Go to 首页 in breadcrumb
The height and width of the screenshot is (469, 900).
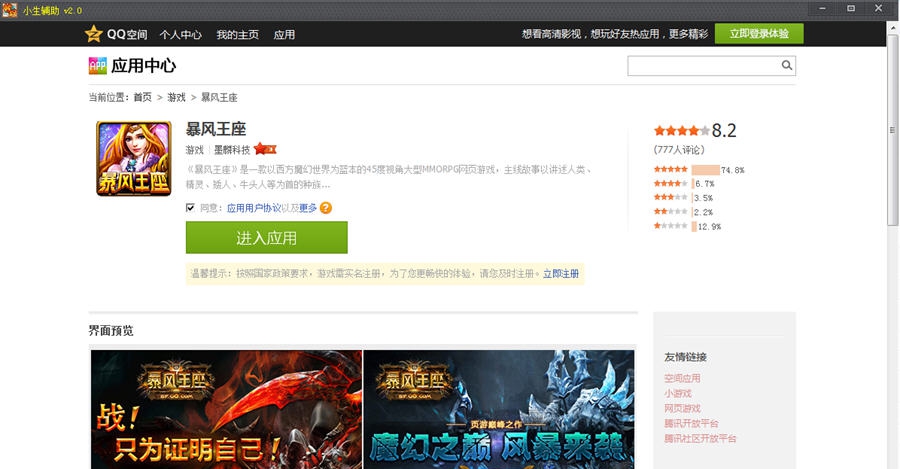point(142,98)
